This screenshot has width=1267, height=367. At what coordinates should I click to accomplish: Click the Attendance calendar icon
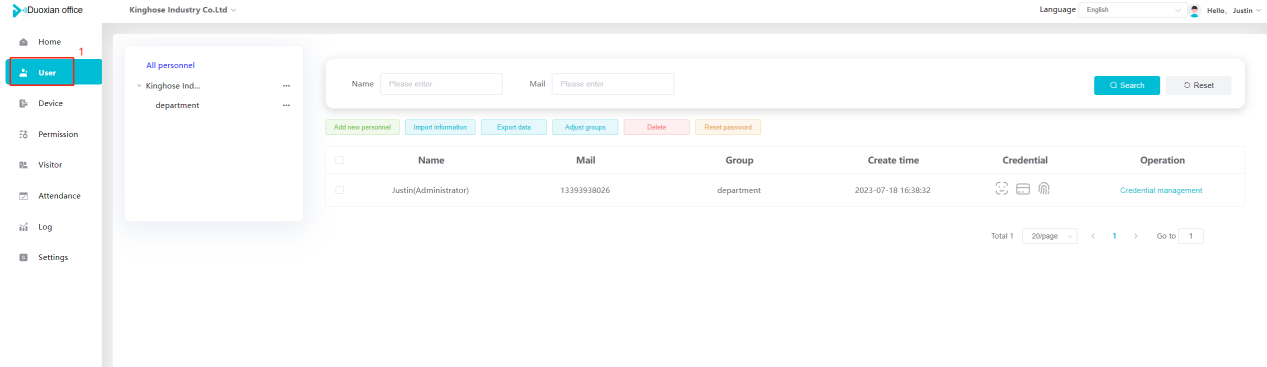tap(24, 196)
